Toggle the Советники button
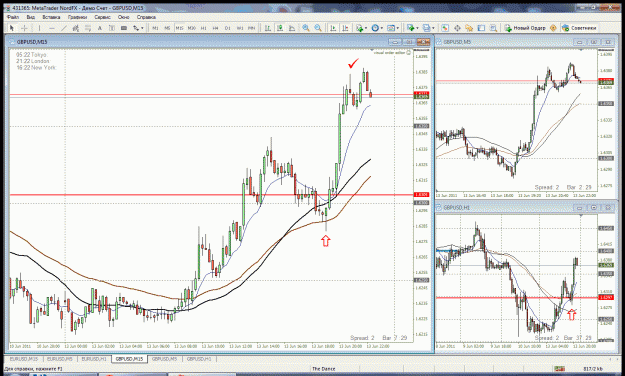Viewport: 625px width, 376px height. pos(579,28)
